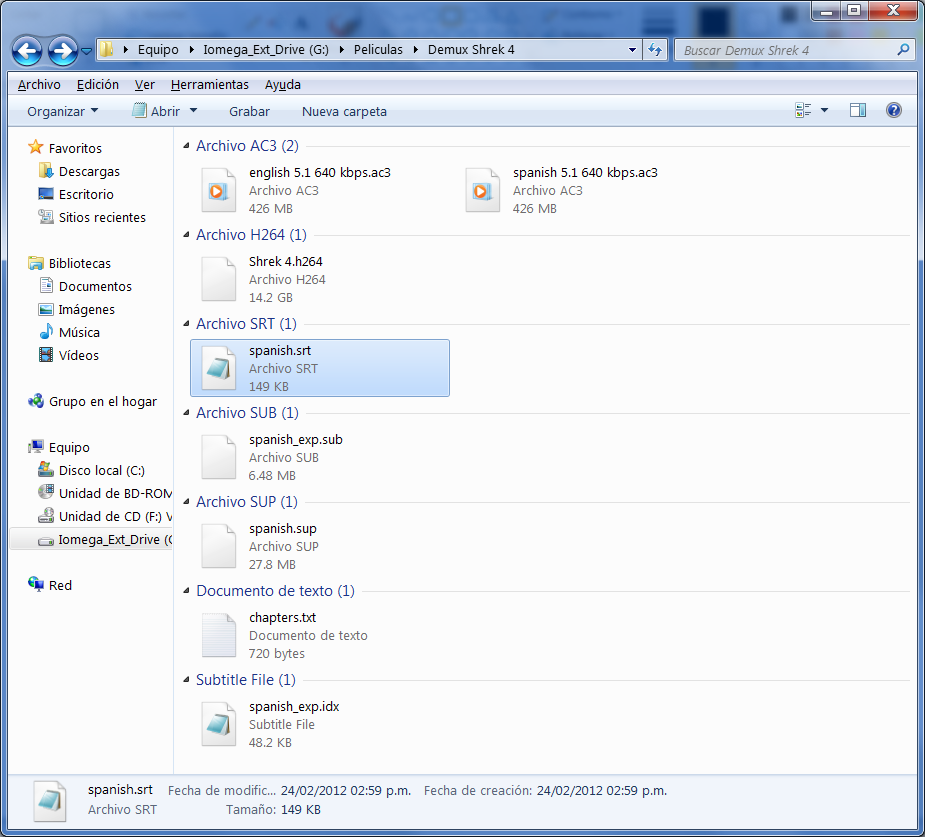Image resolution: width=925 pixels, height=837 pixels.
Task: Select the Shrek 4.h264 file icon
Action: point(219,279)
